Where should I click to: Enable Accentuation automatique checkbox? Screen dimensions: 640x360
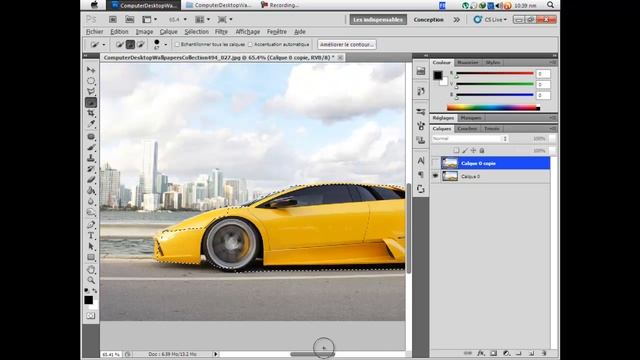point(250,44)
